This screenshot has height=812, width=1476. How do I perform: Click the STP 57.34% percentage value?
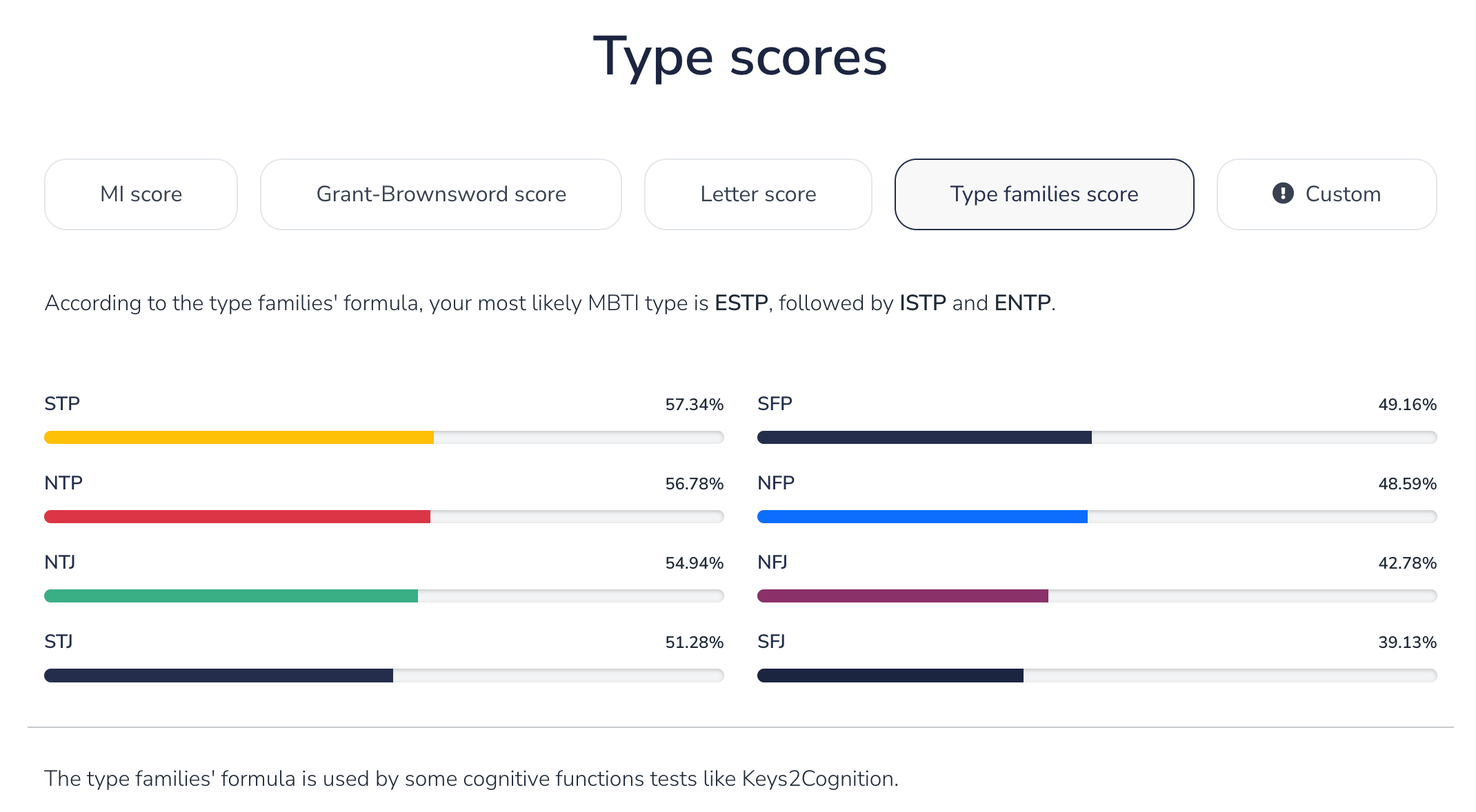(x=694, y=405)
